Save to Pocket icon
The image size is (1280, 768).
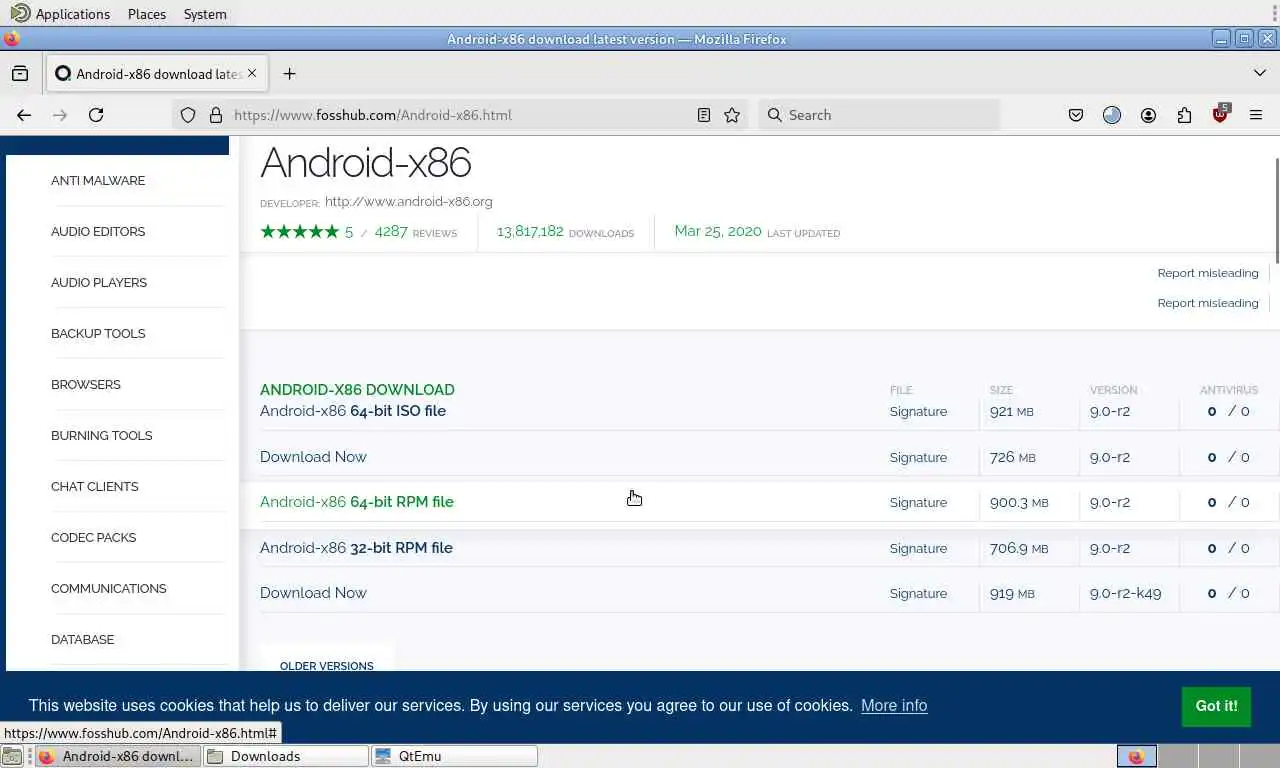(x=1076, y=115)
